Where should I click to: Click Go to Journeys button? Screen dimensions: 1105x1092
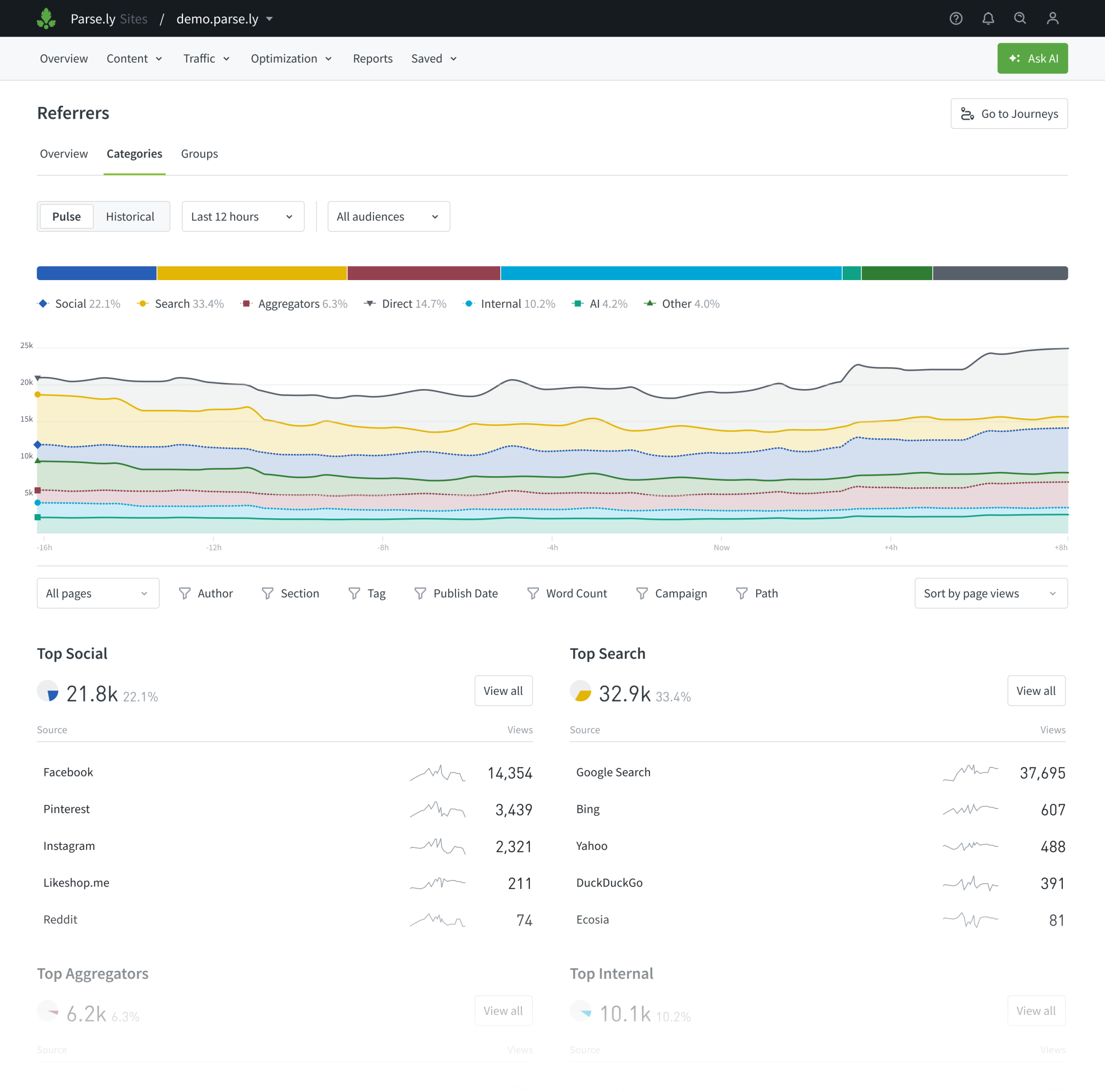[x=1008, y=114]
